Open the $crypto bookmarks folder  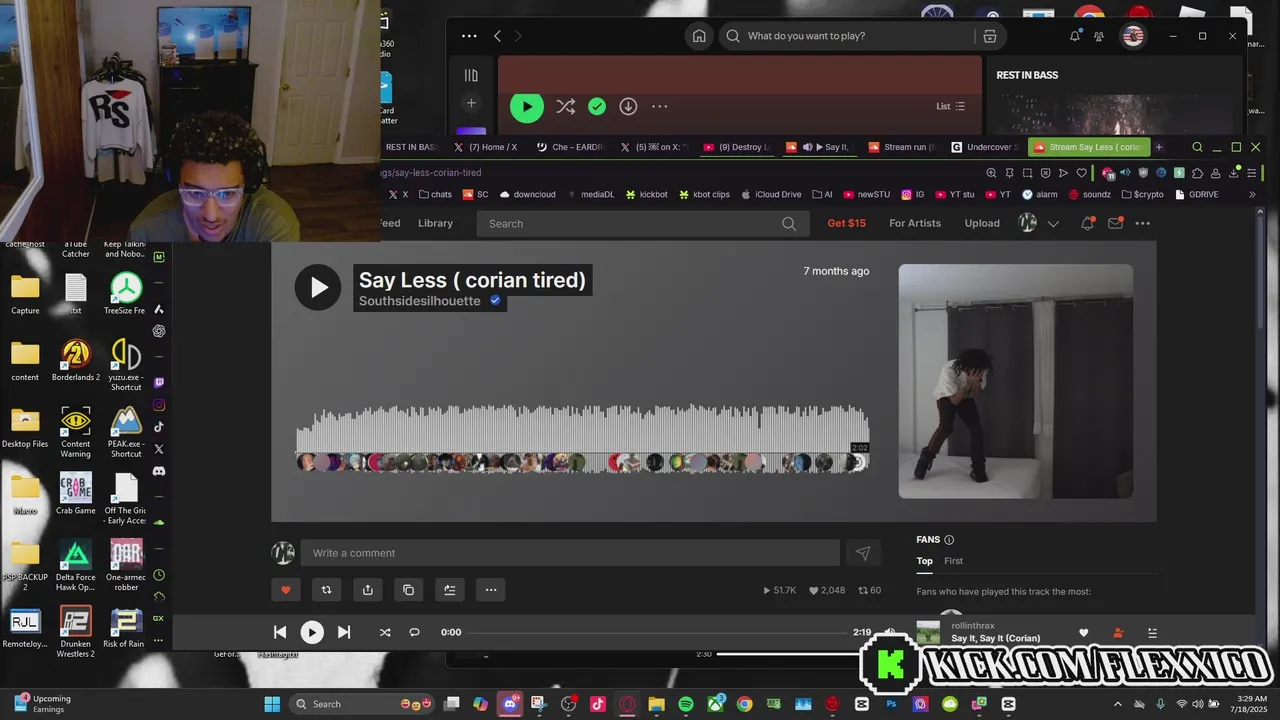pos(1142,195)
